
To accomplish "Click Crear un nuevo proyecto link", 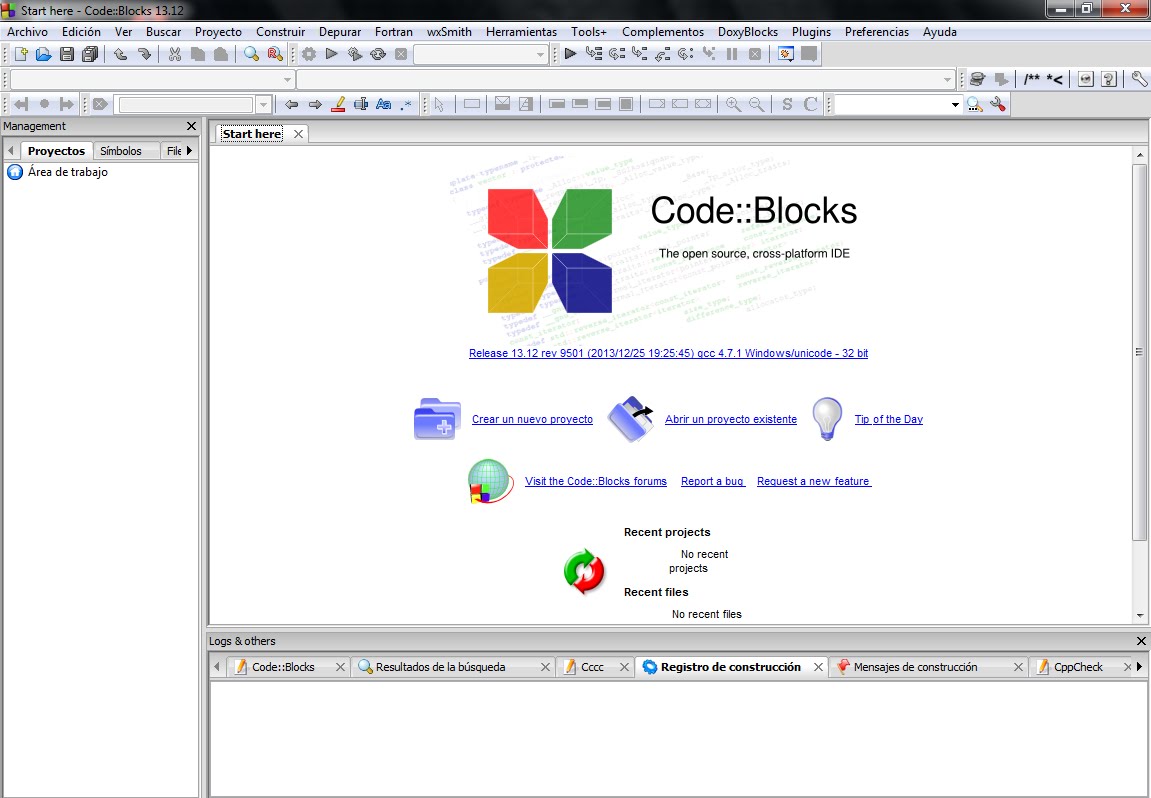I will tap(532, 419).
